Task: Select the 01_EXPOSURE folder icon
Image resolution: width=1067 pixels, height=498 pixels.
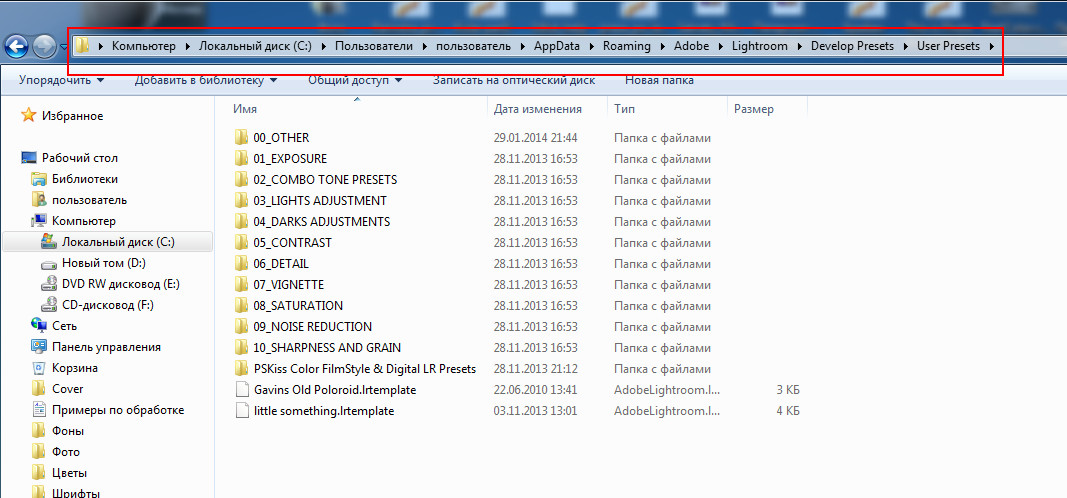Action: click(x=241, y=159)
